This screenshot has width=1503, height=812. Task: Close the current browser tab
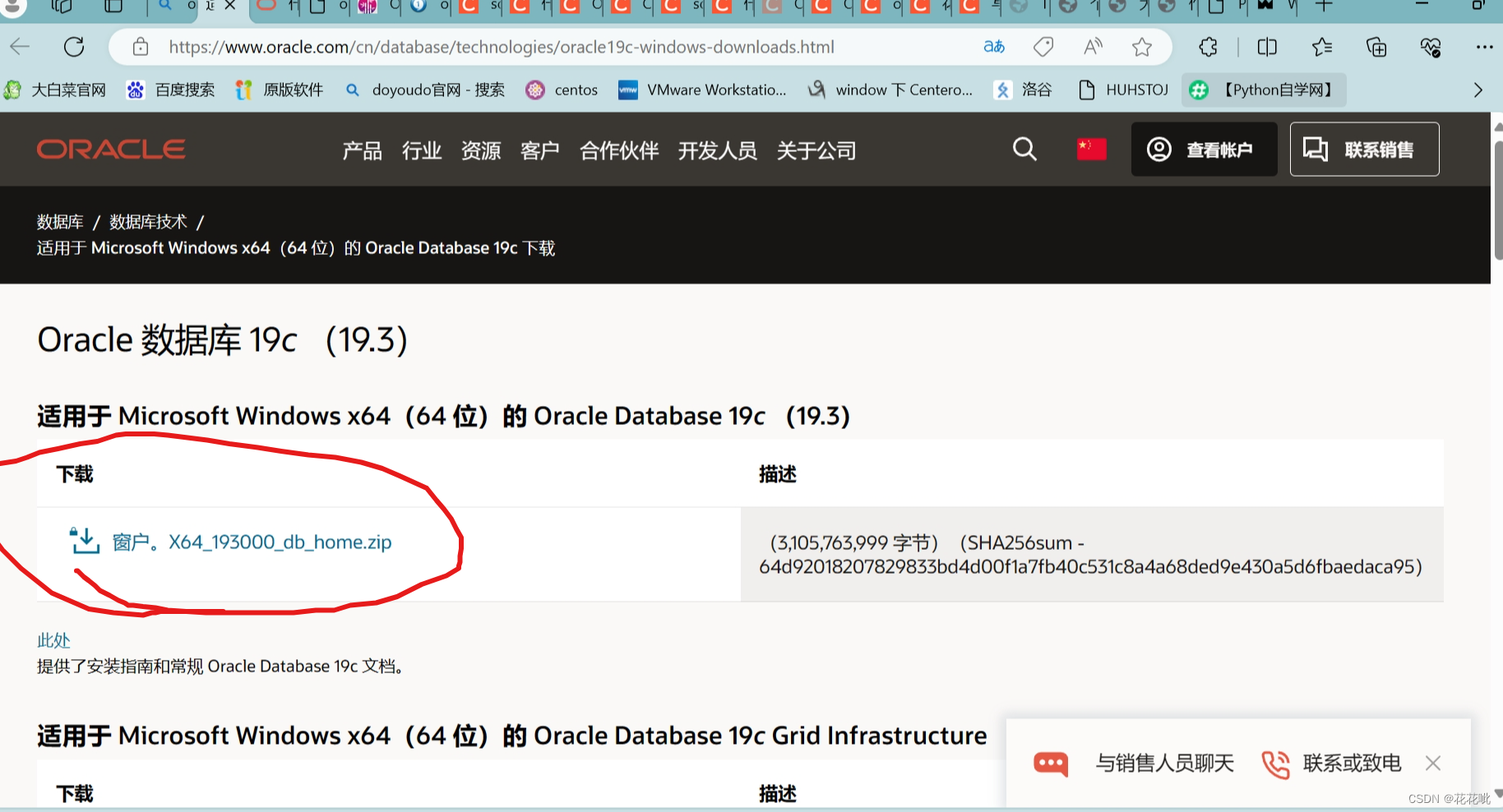230,6
